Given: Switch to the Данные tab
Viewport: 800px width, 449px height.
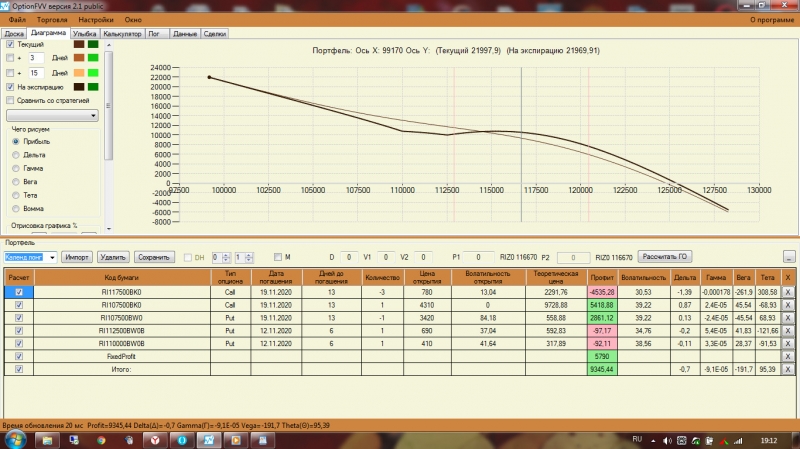Looking at the screenshot, I should 185,34.
